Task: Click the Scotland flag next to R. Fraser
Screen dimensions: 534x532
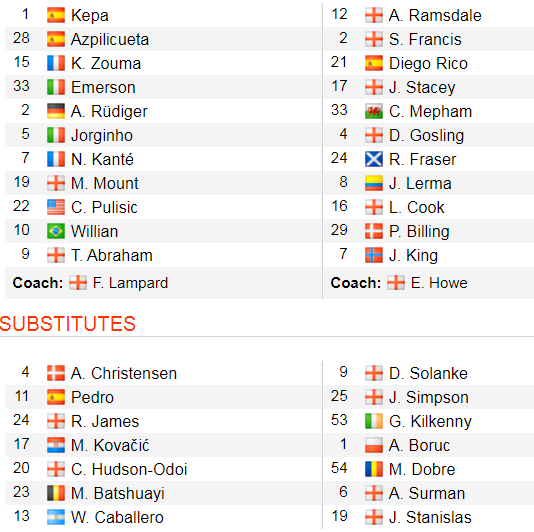Action: coord(374,159)
